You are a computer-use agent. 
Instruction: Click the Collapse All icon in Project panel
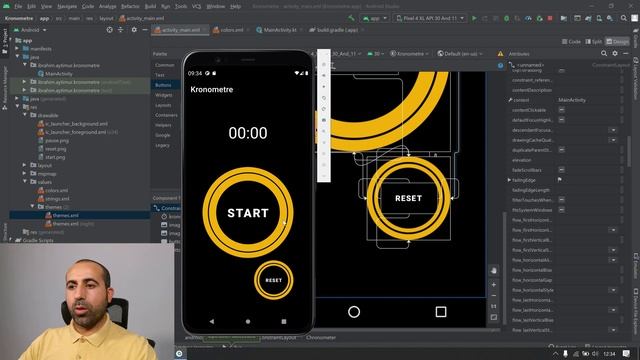pyautogui.click(x=121, y=30)
